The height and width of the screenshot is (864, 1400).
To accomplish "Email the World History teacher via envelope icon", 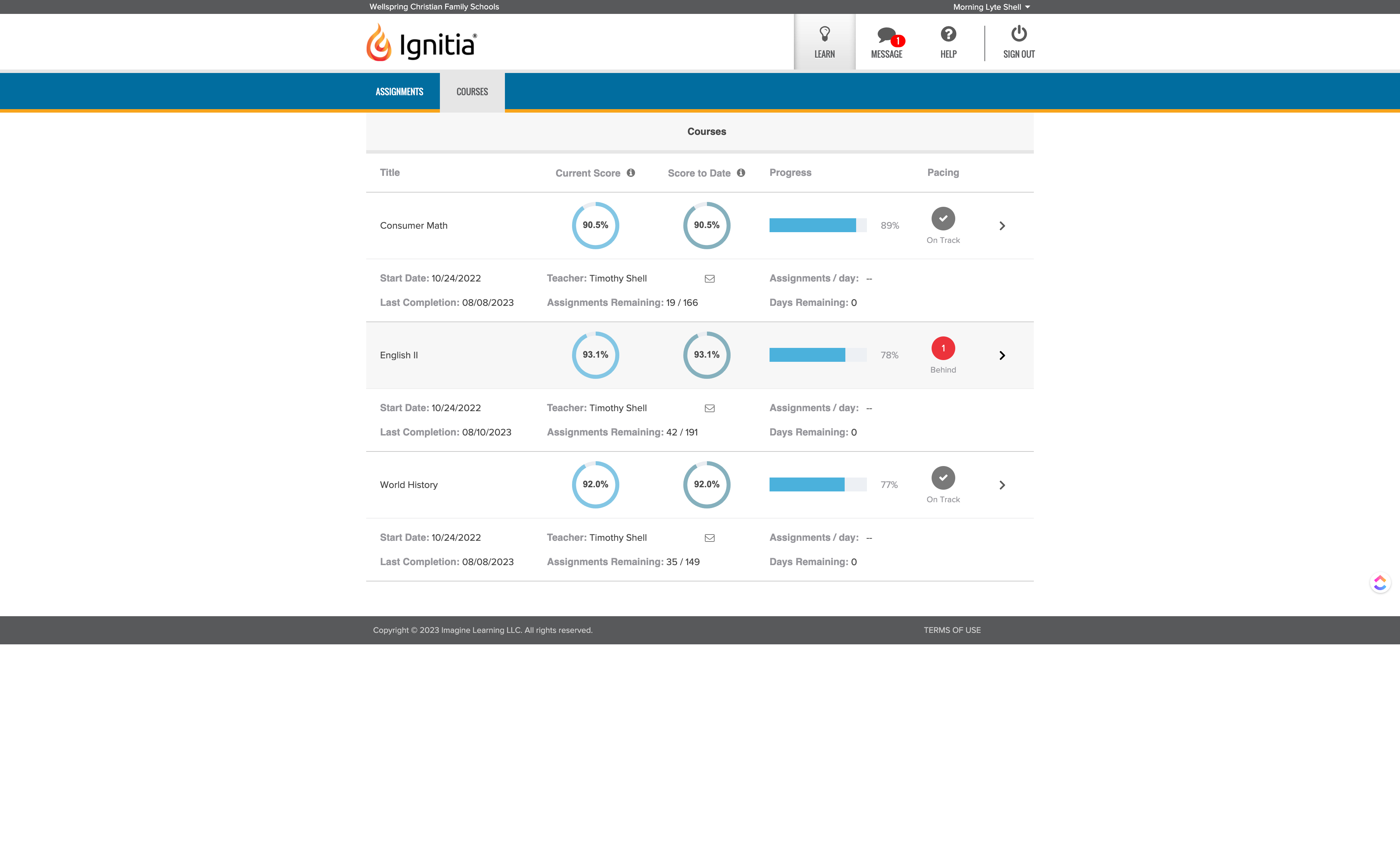I will click(x=709, y=538).
